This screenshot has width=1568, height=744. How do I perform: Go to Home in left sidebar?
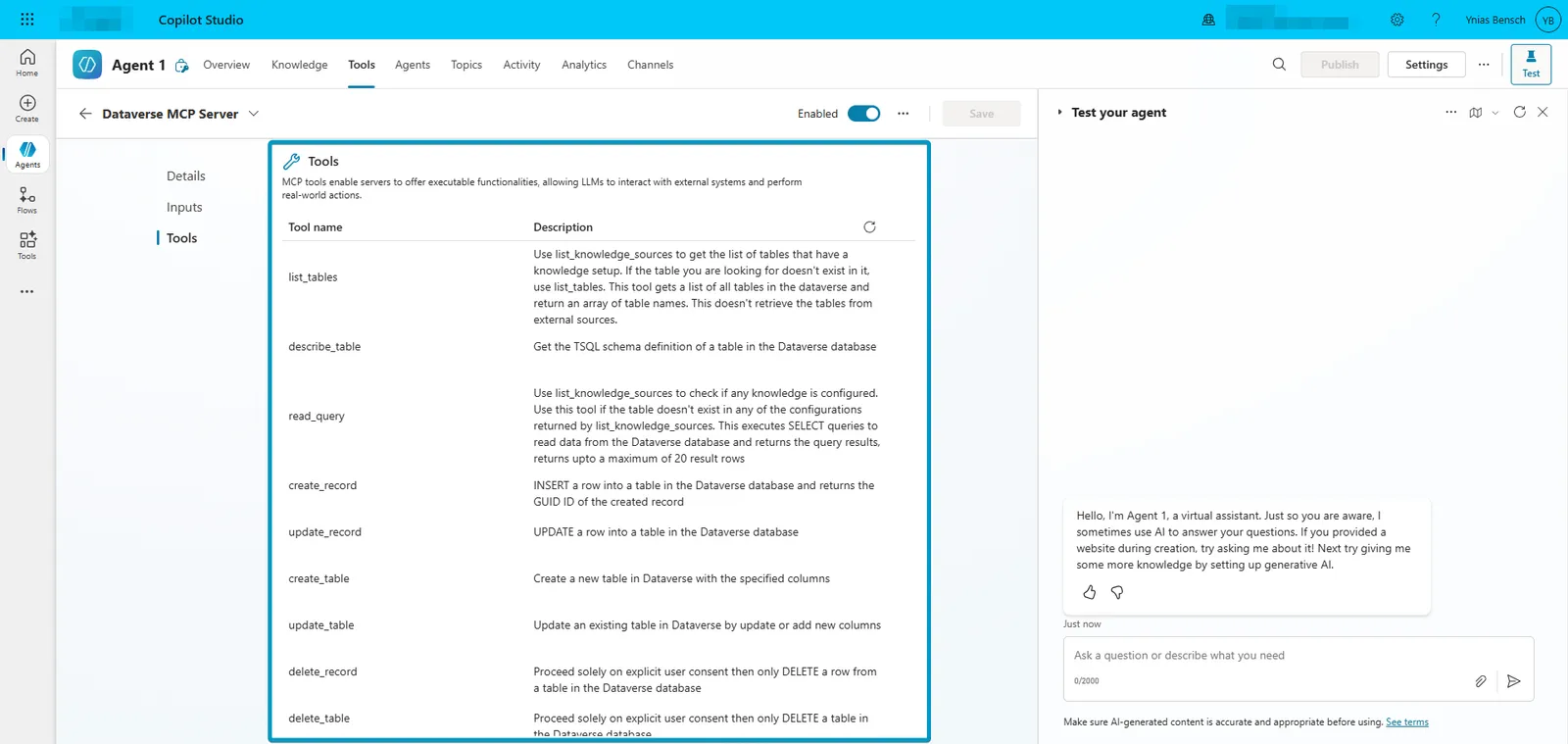27,63
